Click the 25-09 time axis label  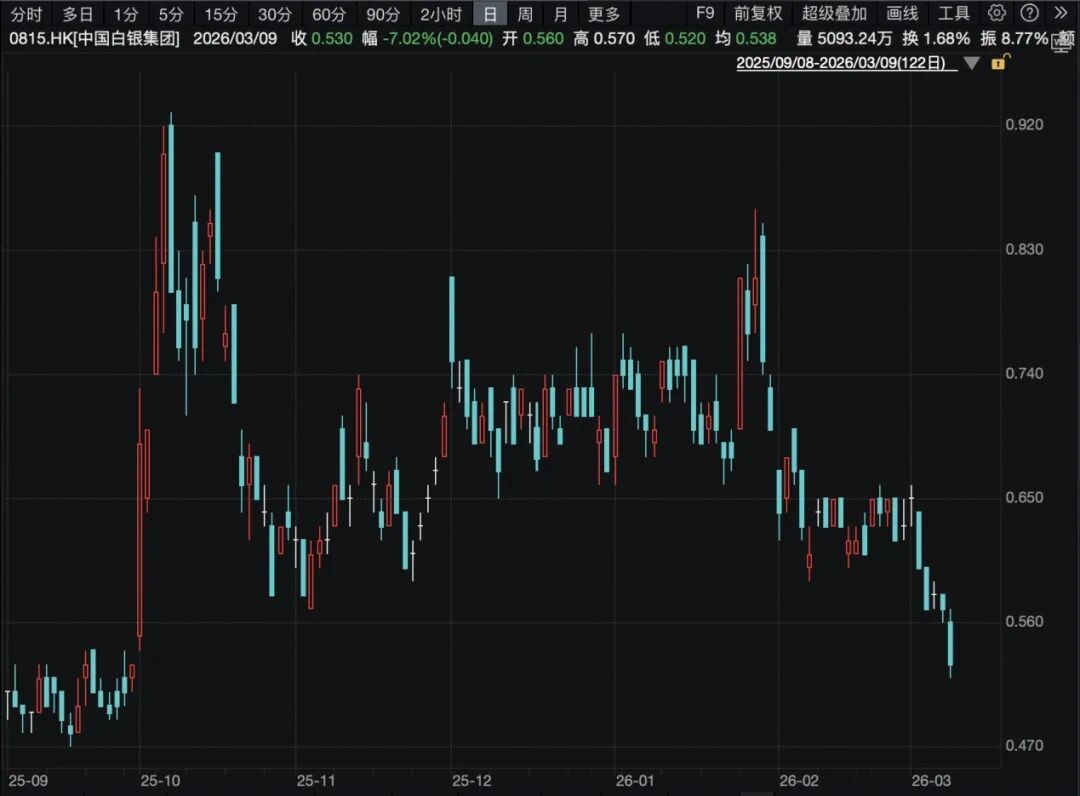28,781
